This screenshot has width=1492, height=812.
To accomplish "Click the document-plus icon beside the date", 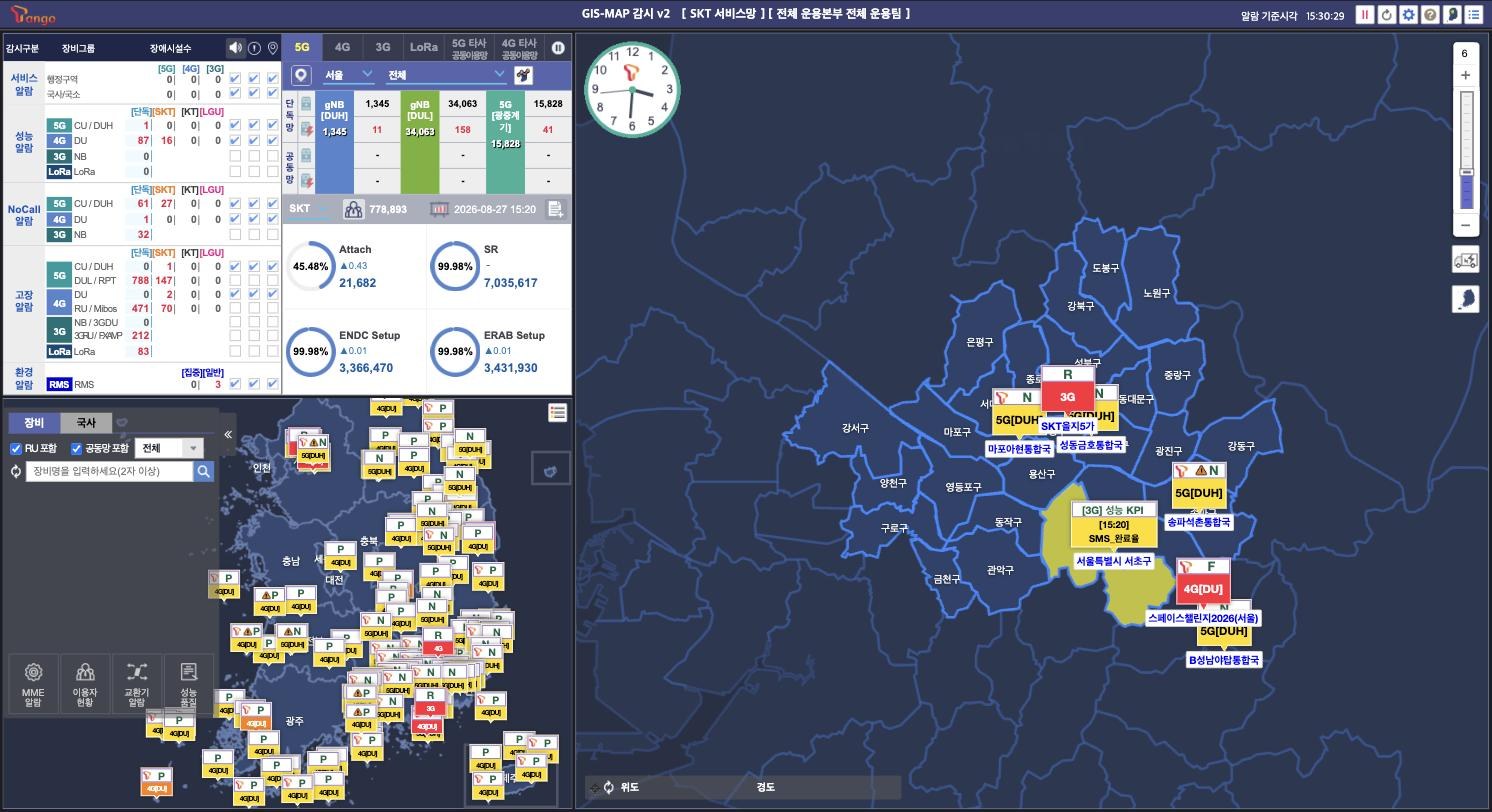I will point(555,209).
